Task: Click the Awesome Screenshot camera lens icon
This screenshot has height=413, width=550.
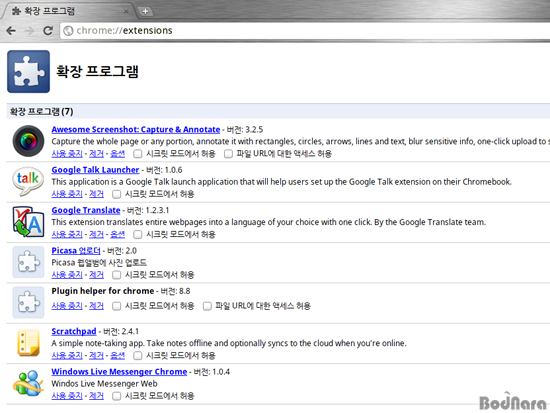Action: [28, 141]
